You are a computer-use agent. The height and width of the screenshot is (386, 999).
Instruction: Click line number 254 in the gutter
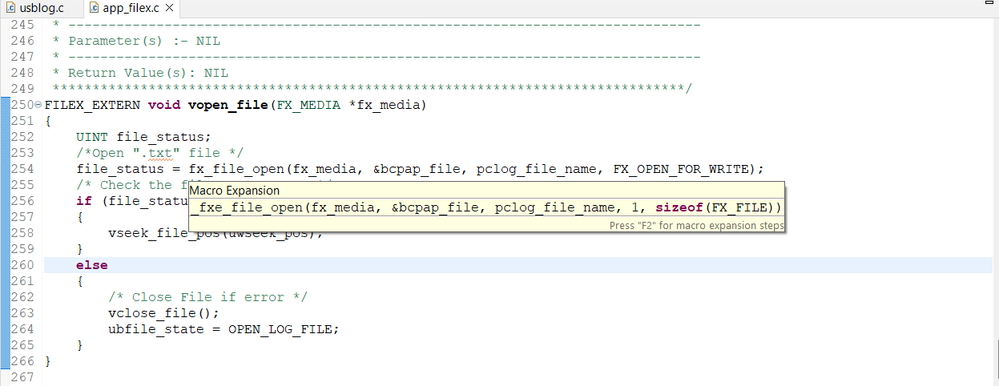tap(23, 169)
